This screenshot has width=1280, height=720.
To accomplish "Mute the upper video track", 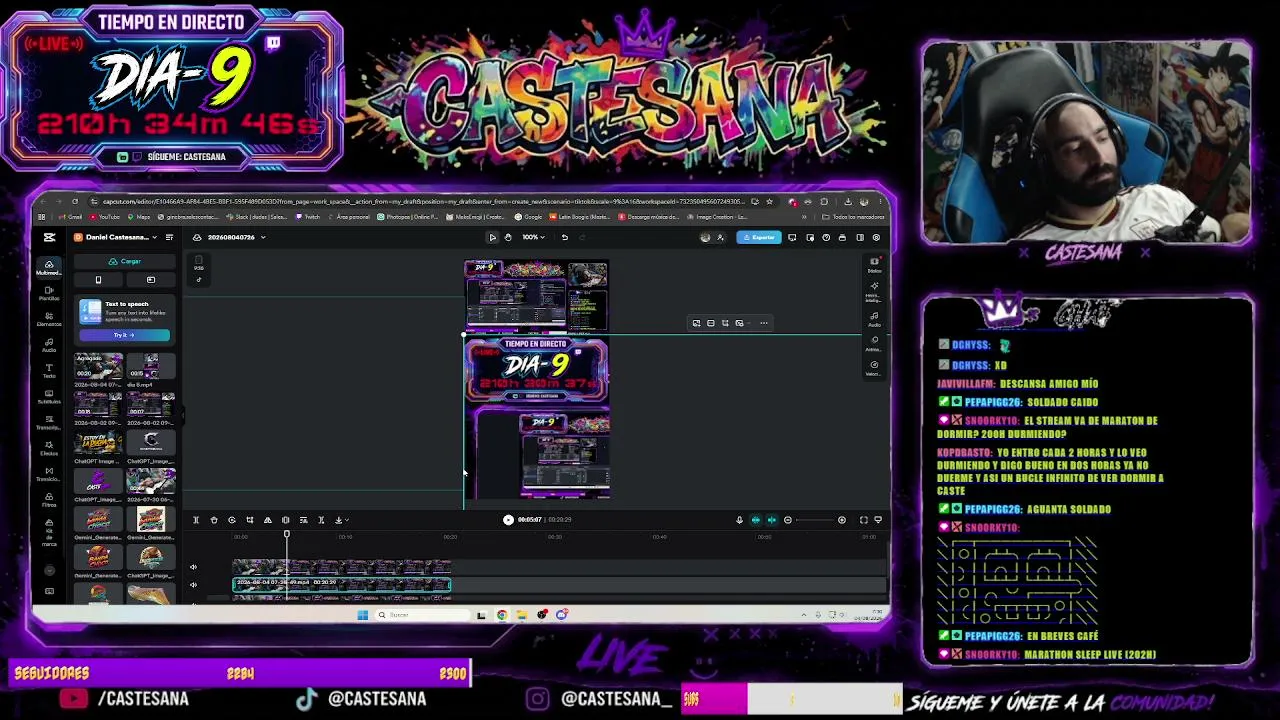I will pyautogui.click(x=193, y=567).
